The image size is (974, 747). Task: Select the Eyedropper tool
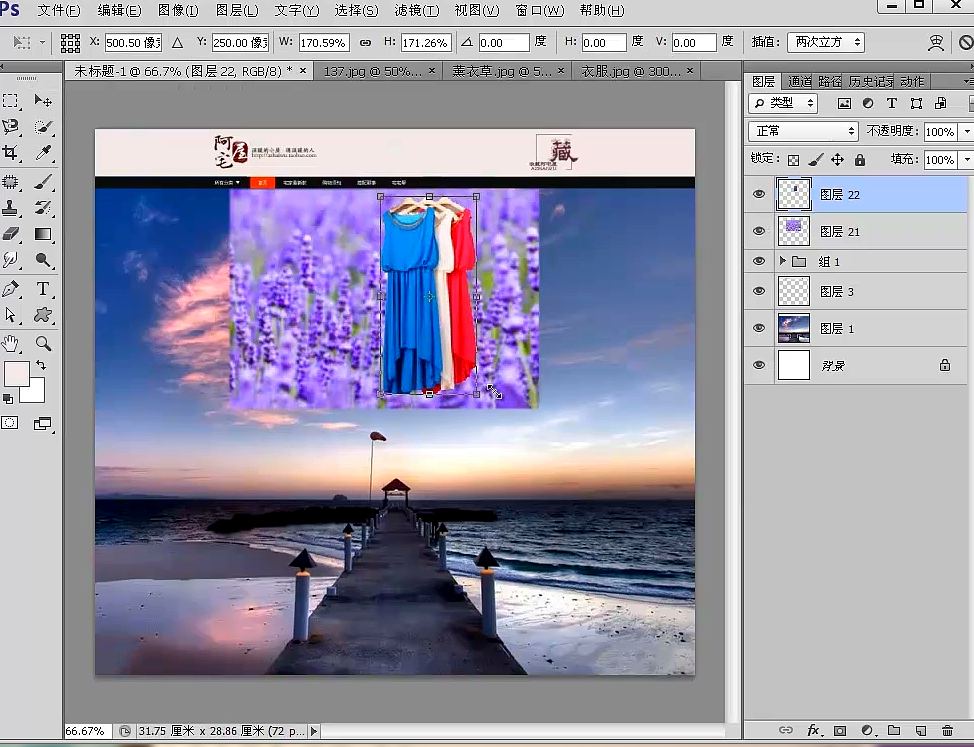tap(43, 153)
